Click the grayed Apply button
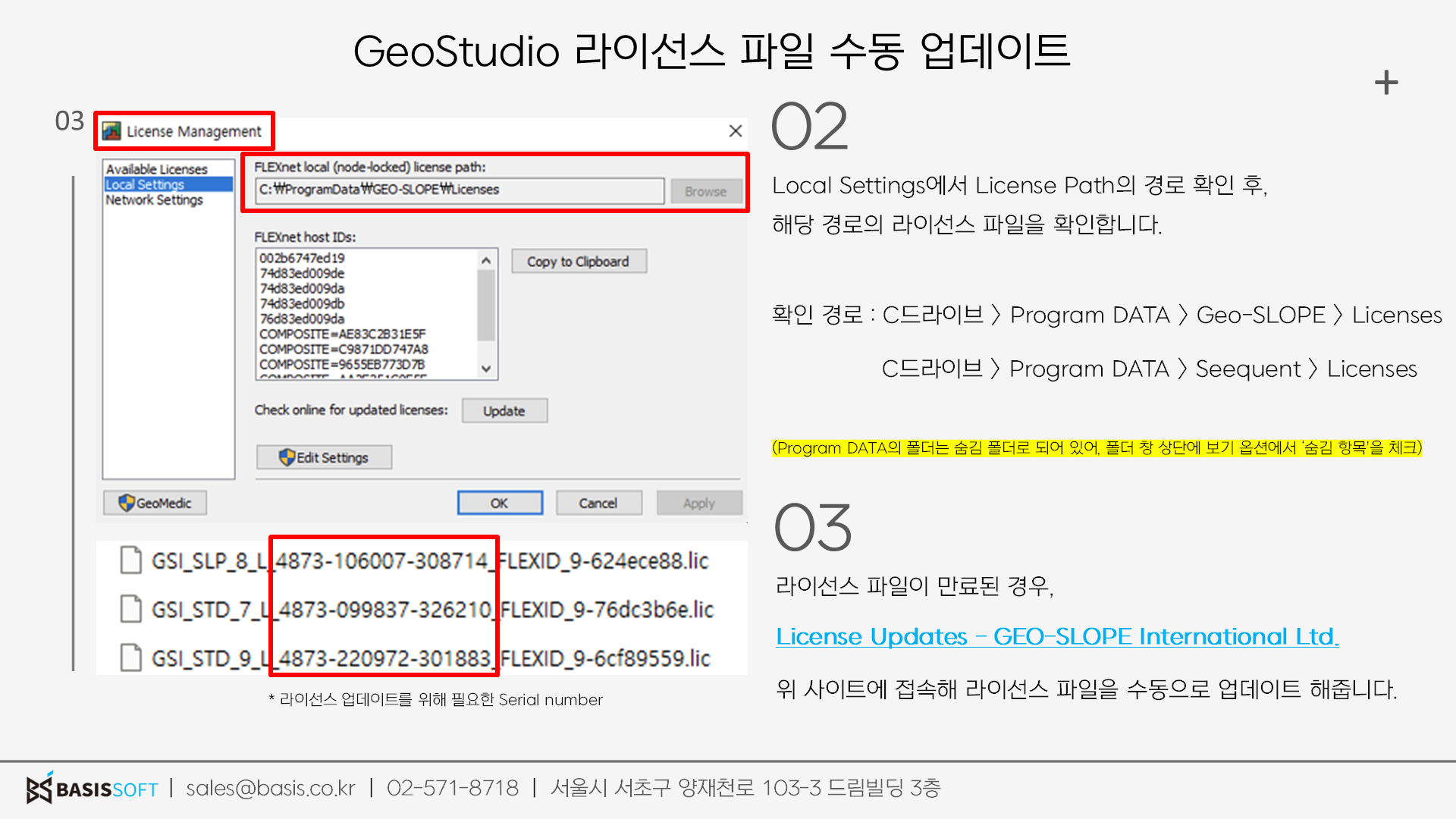This screenshot has width=1456, height=819. point(699,503)
